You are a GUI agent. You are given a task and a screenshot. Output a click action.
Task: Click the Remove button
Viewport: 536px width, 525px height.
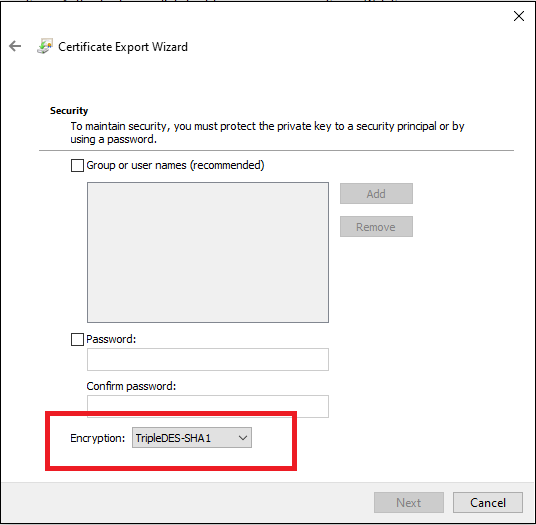(376, 227)
